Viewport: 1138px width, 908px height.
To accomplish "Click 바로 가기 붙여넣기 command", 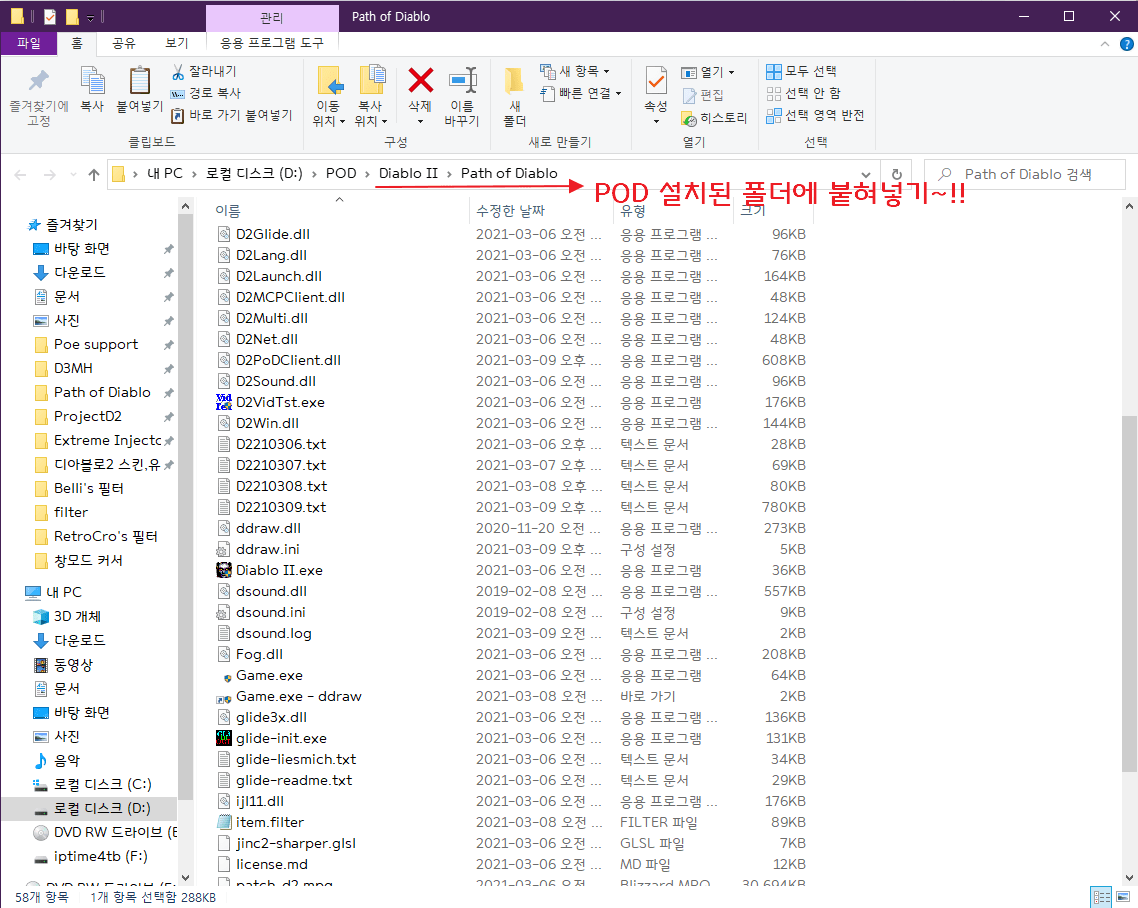I will tap(231, 115).
